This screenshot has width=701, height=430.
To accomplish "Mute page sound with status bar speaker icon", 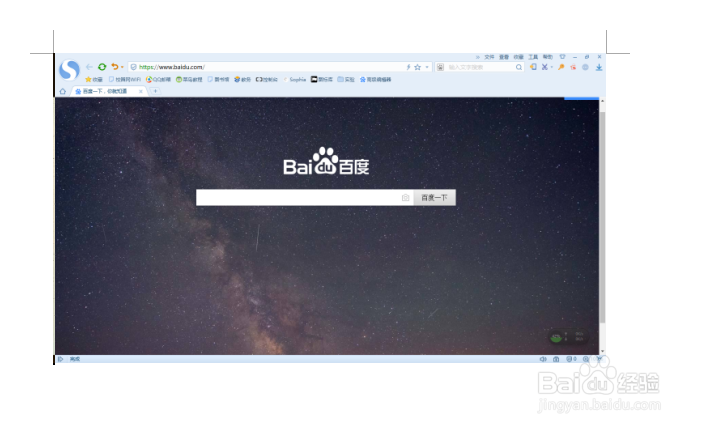I will (x=543, y=359).
